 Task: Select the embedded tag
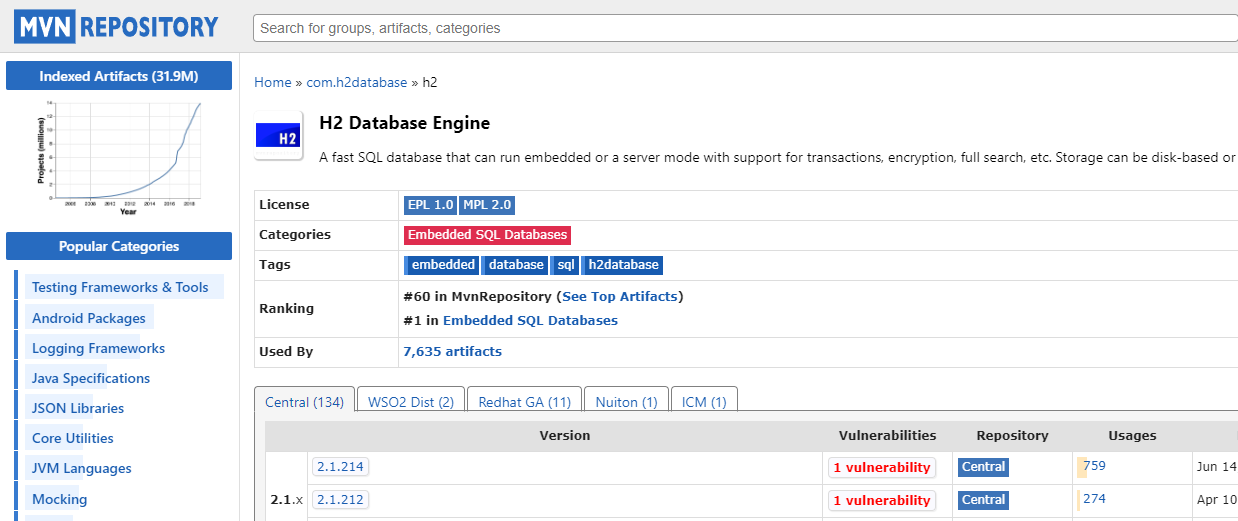pyautogui.click(x=442, y=265)
